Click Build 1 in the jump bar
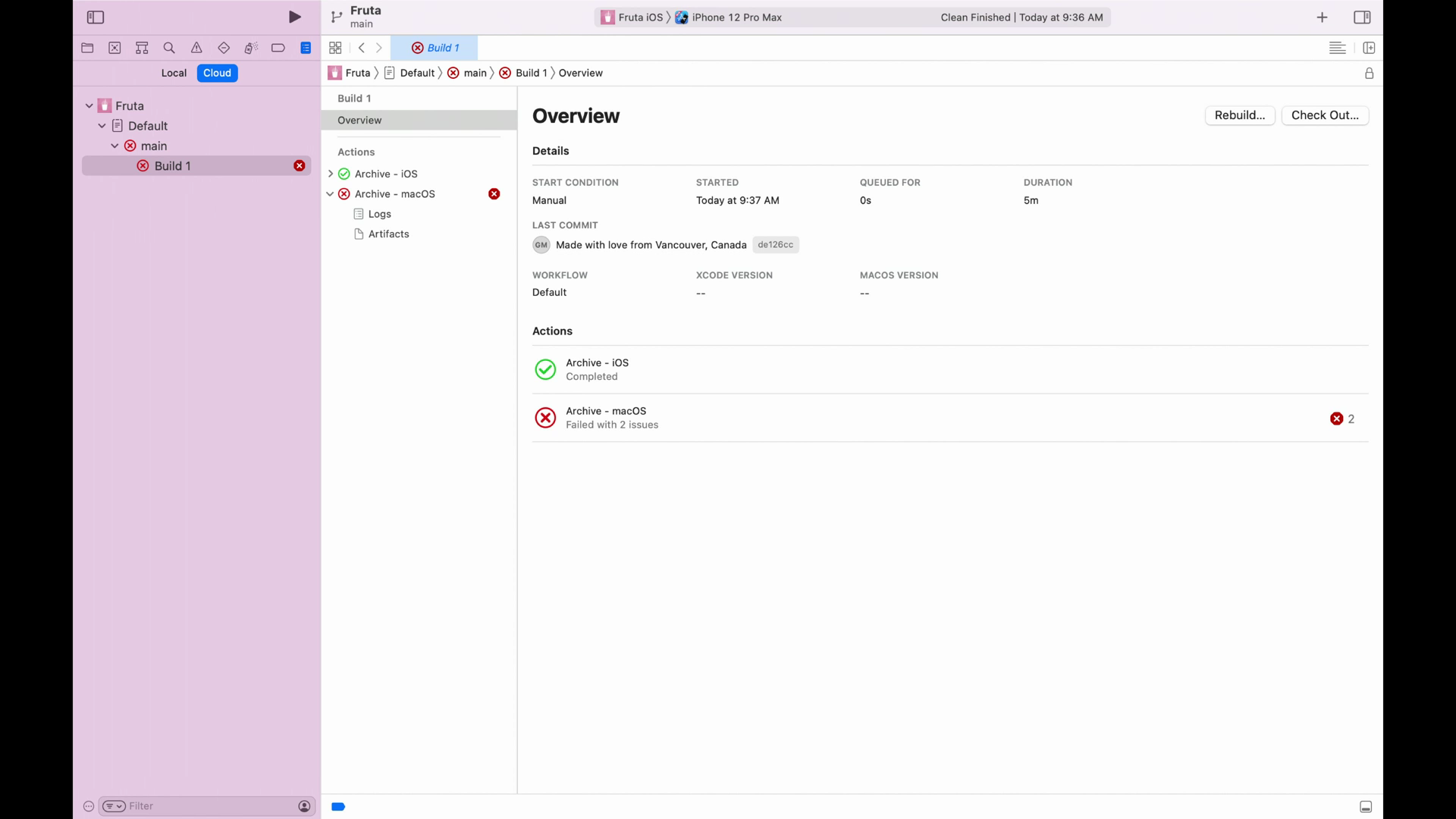1456x819 pixels. (523, 73)
